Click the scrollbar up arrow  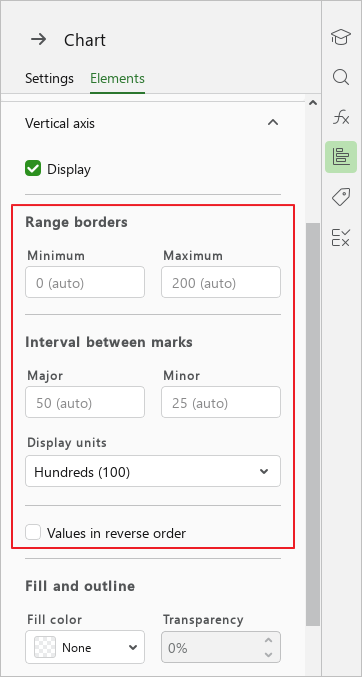[x=313, y=103]
